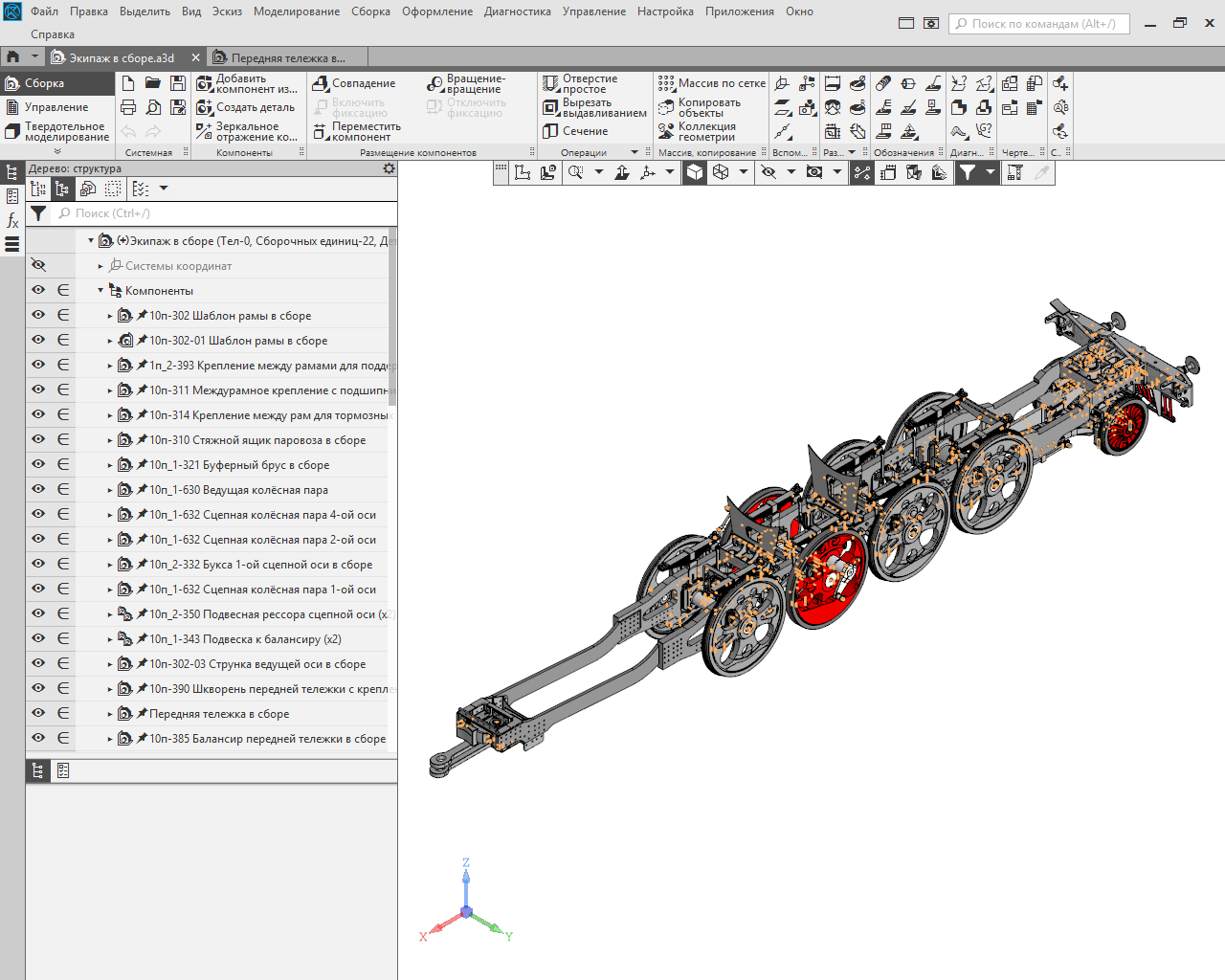Screen dimensions: 1225x980
Task: Select Вырезать выдавливанием
Action: point(594,107)
